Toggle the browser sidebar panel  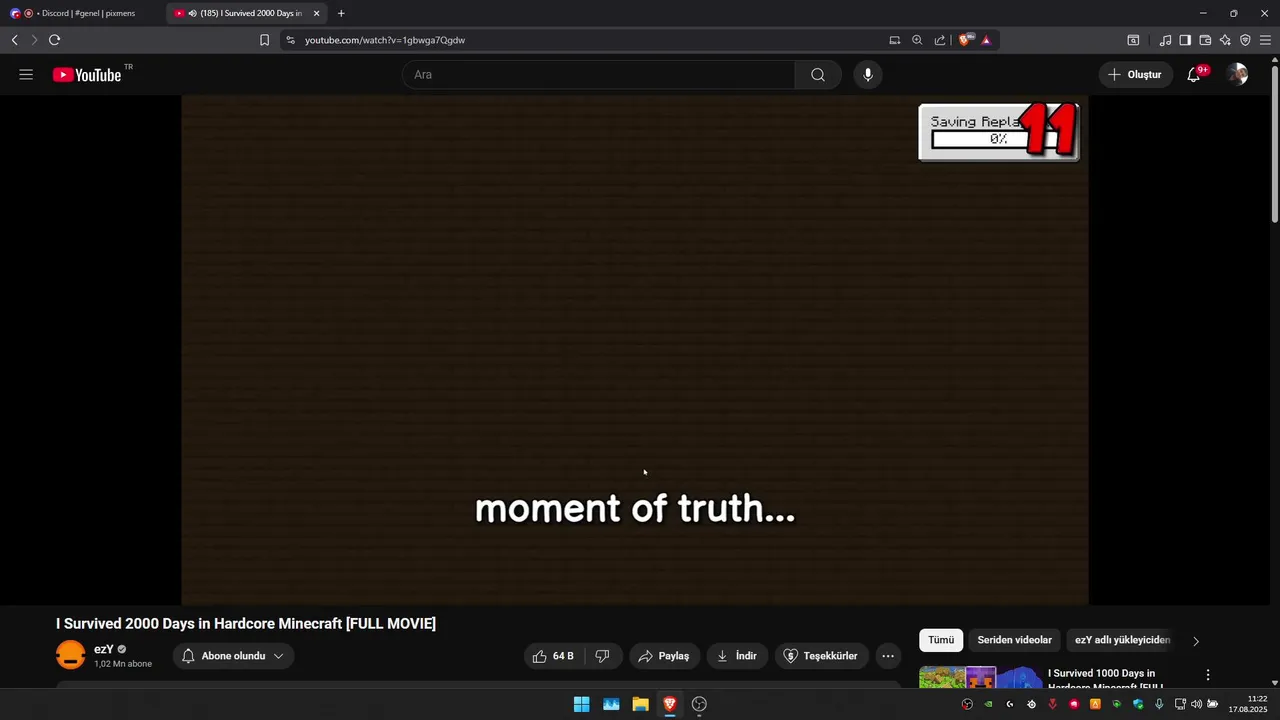tap(1185, 40)
